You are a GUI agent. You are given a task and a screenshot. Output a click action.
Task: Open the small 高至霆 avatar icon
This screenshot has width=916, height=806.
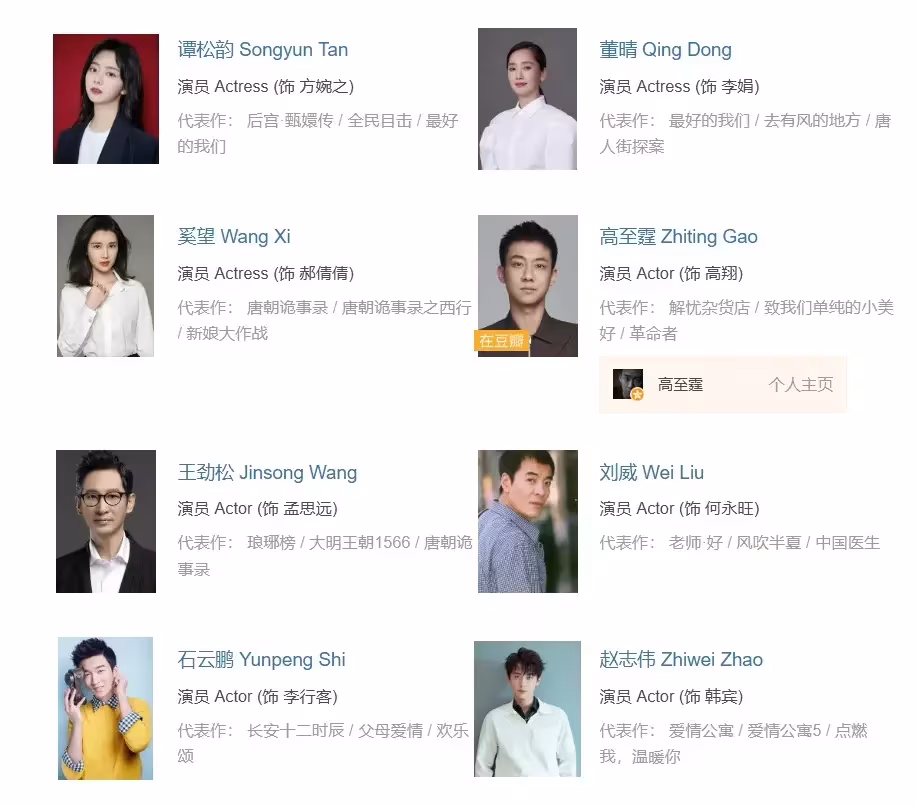[628, 384]
